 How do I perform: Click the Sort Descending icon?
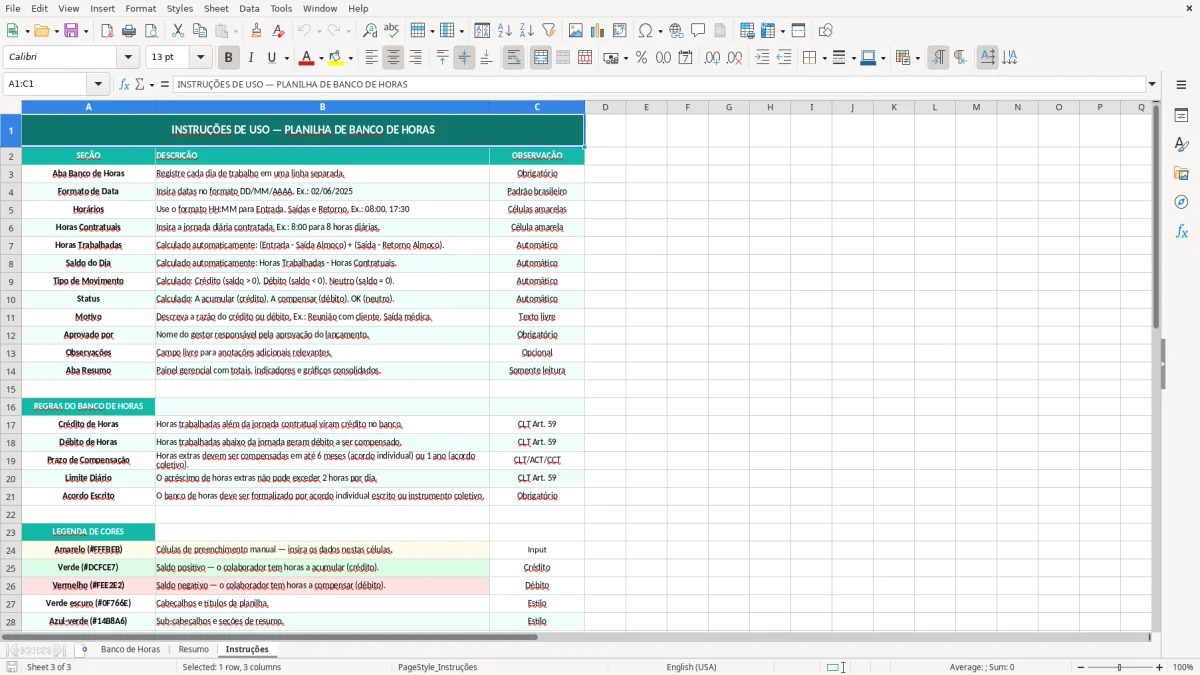point(527,31)
